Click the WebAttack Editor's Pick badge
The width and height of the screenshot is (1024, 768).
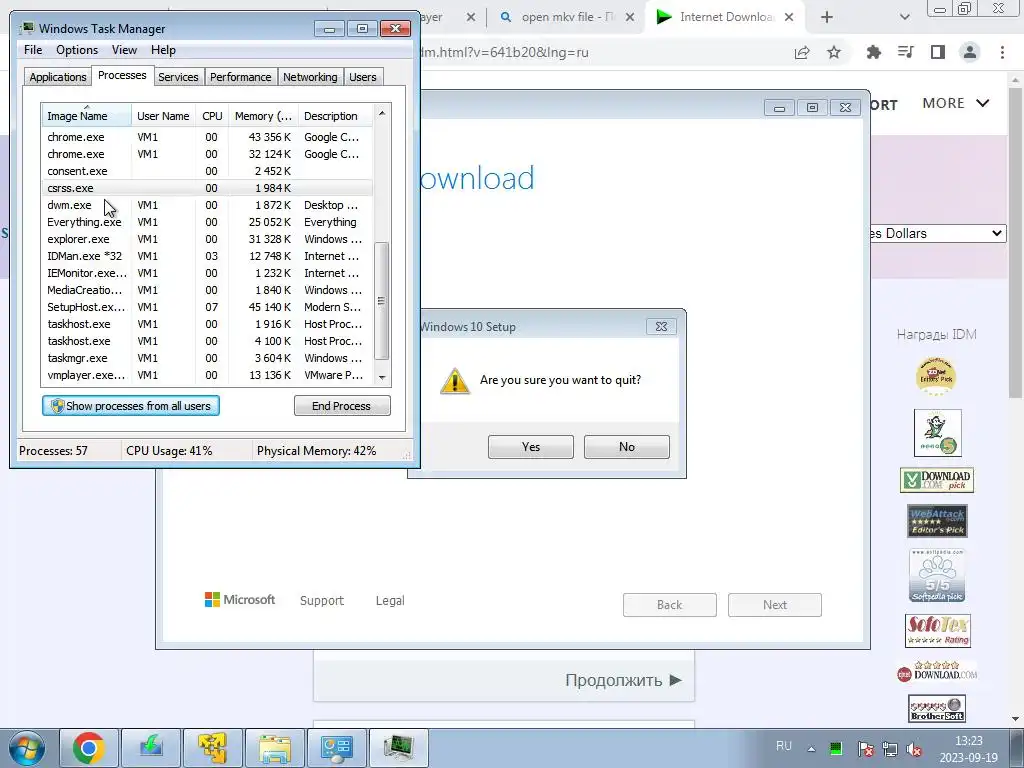937,521
